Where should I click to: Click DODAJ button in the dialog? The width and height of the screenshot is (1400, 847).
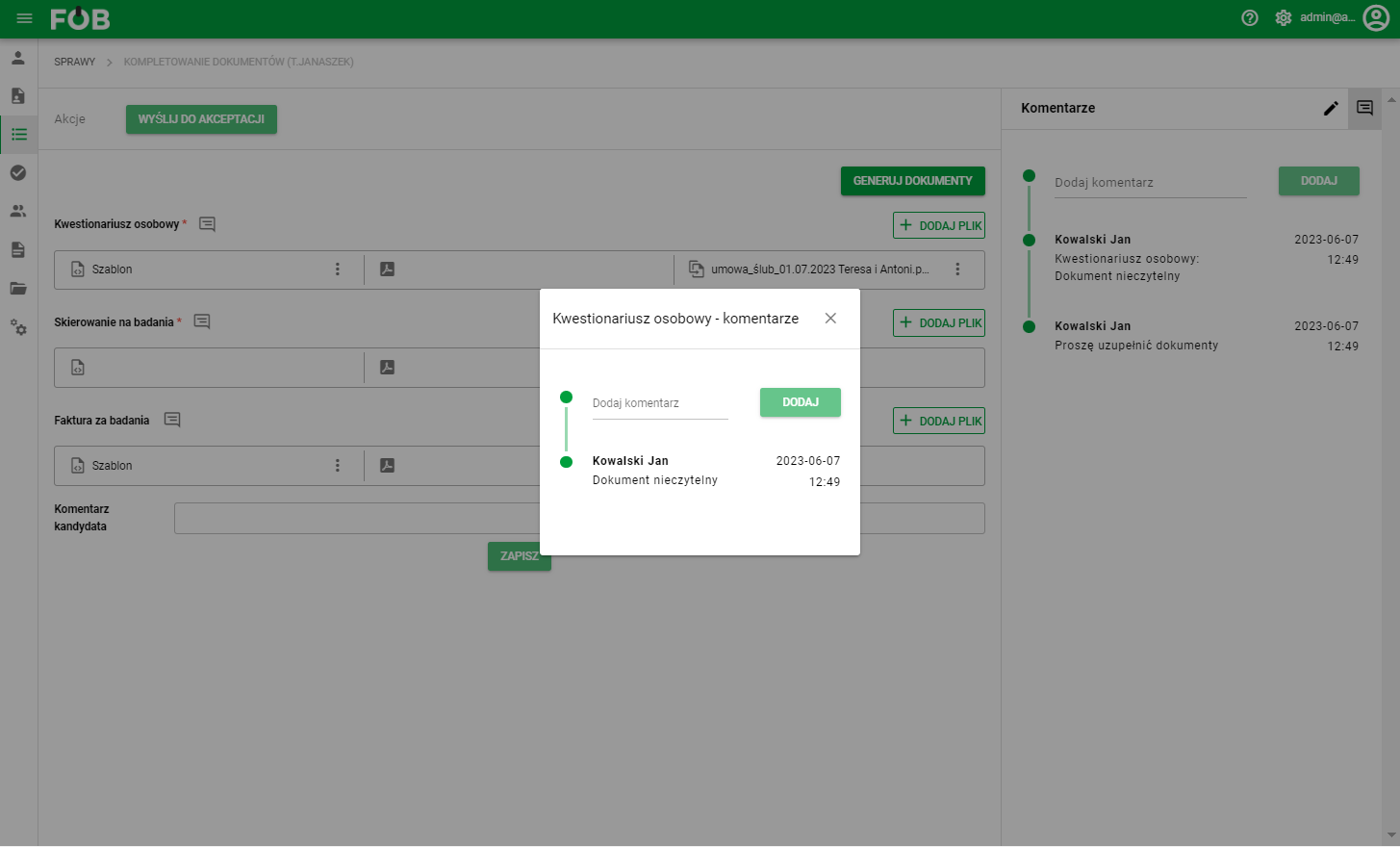pos(801,402)
